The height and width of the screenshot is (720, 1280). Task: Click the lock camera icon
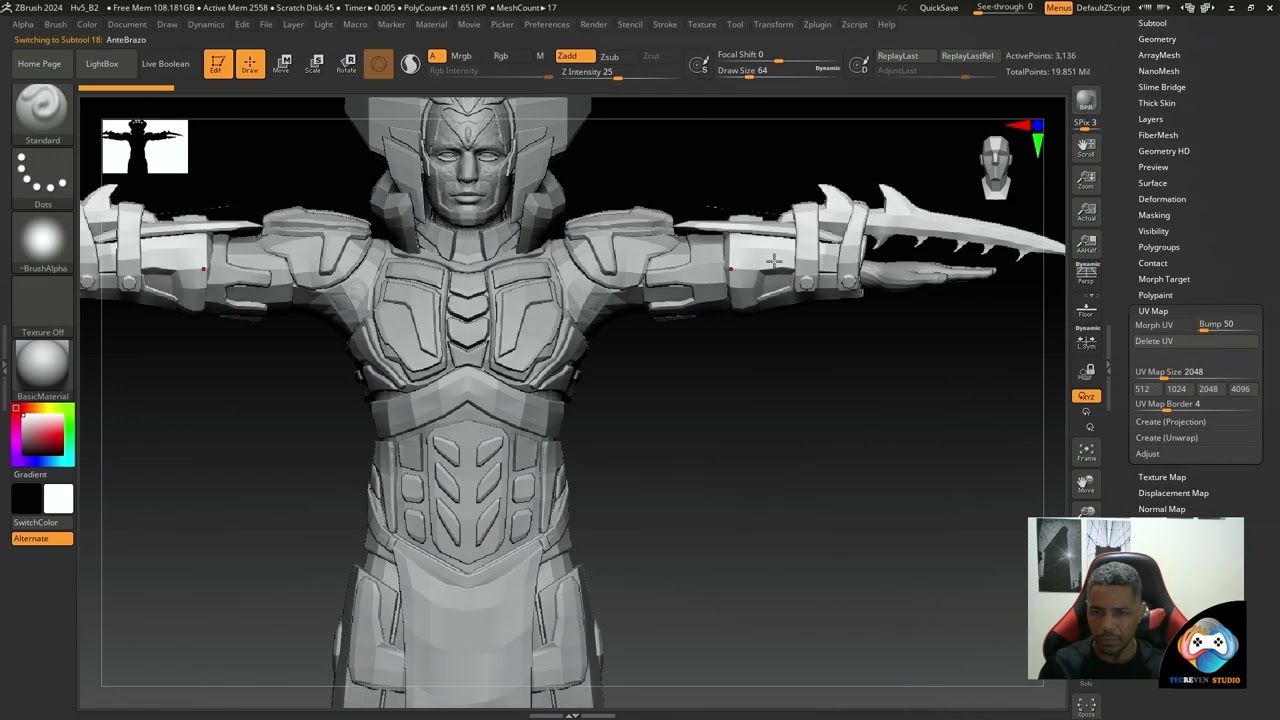(x=1087, y=371)
